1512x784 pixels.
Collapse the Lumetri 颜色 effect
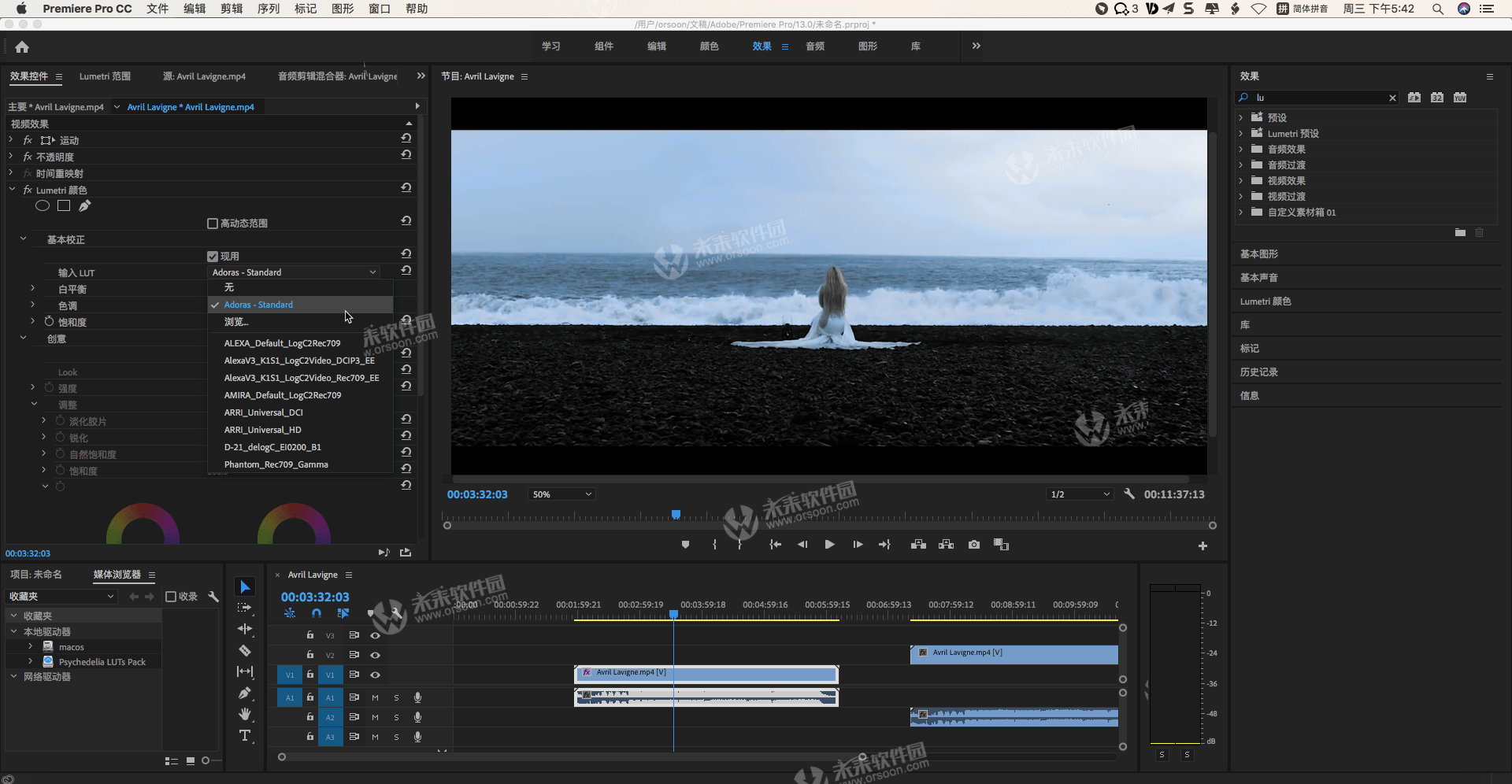[x=12, y=190]
